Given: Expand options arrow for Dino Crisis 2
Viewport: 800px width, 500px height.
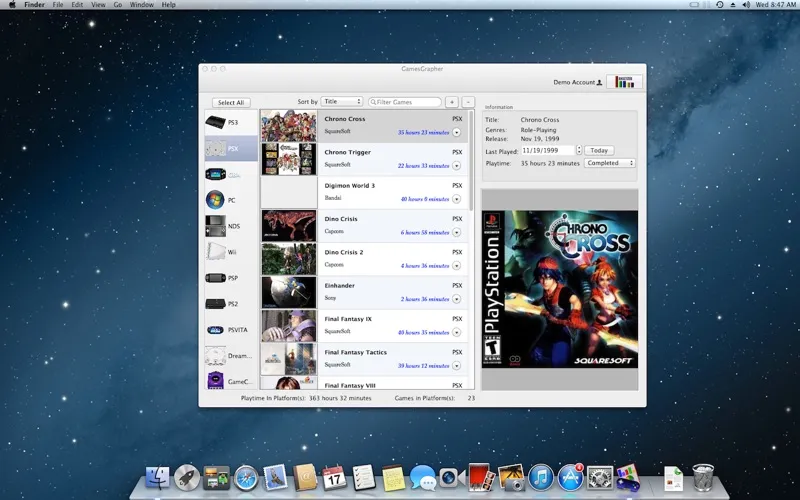Looking at the screenshot, I should tap(457, 265).
